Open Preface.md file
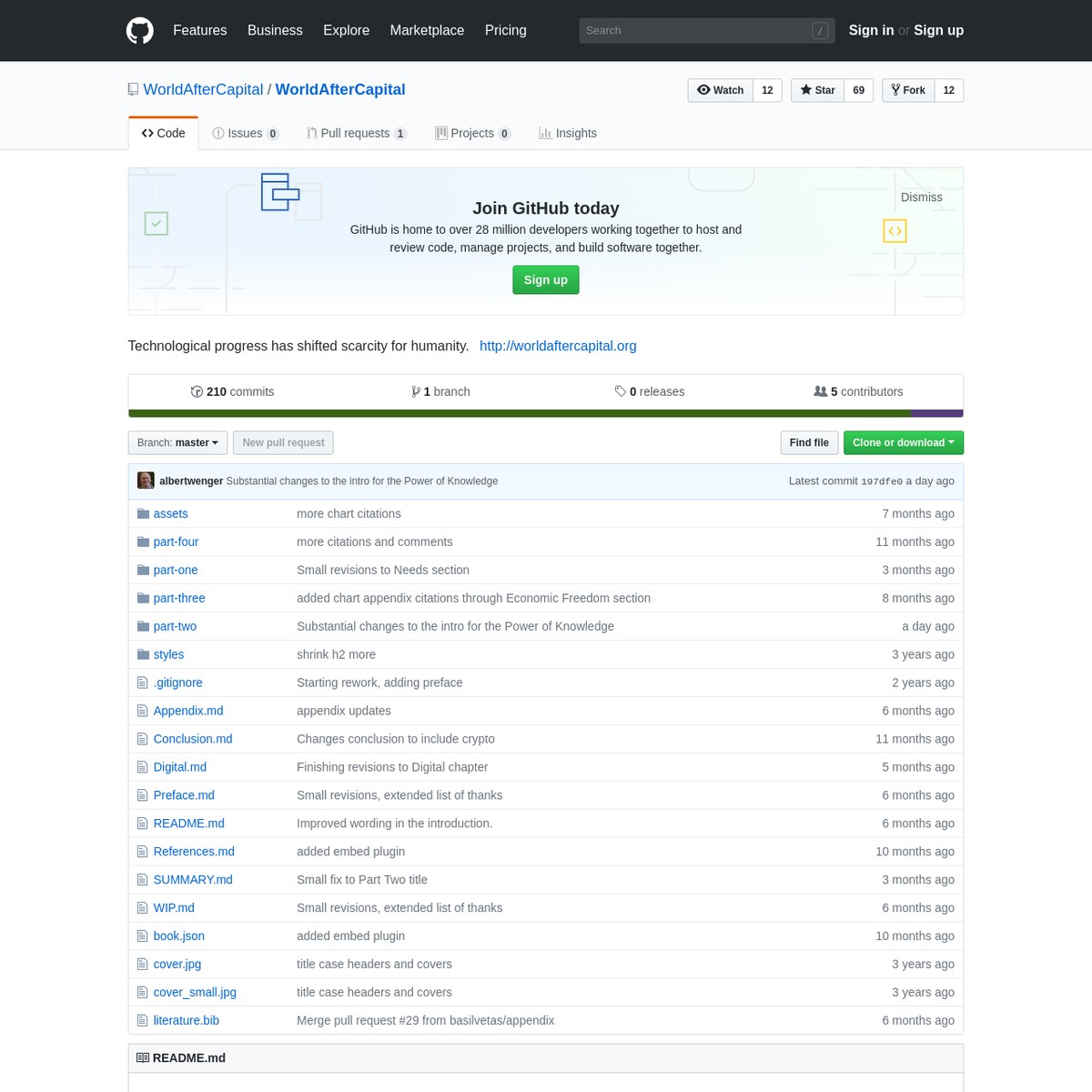The height and width of the screenshot is (1092, 1092). 184,795
